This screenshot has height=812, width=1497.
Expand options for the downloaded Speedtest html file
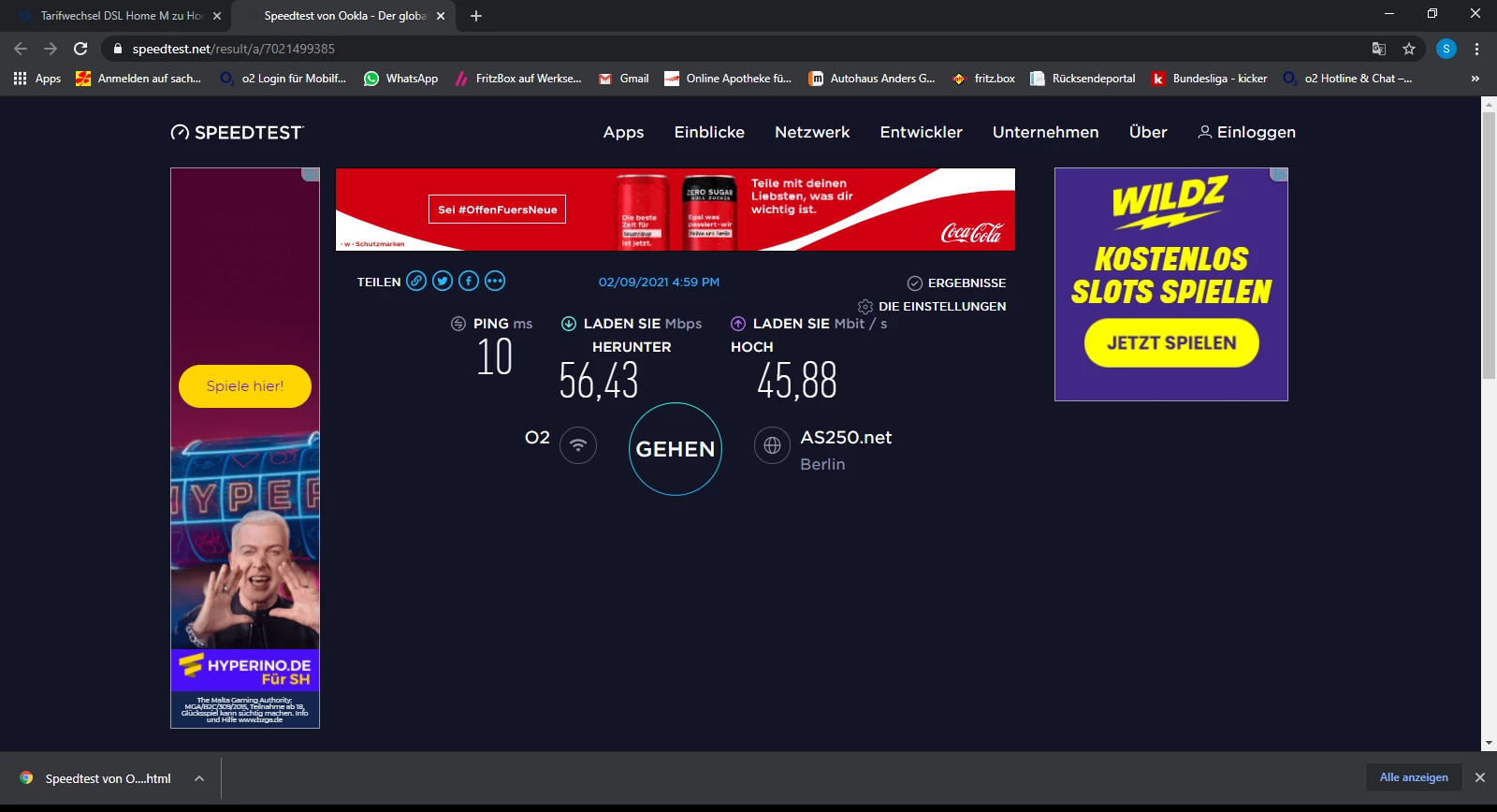[199, 778]
